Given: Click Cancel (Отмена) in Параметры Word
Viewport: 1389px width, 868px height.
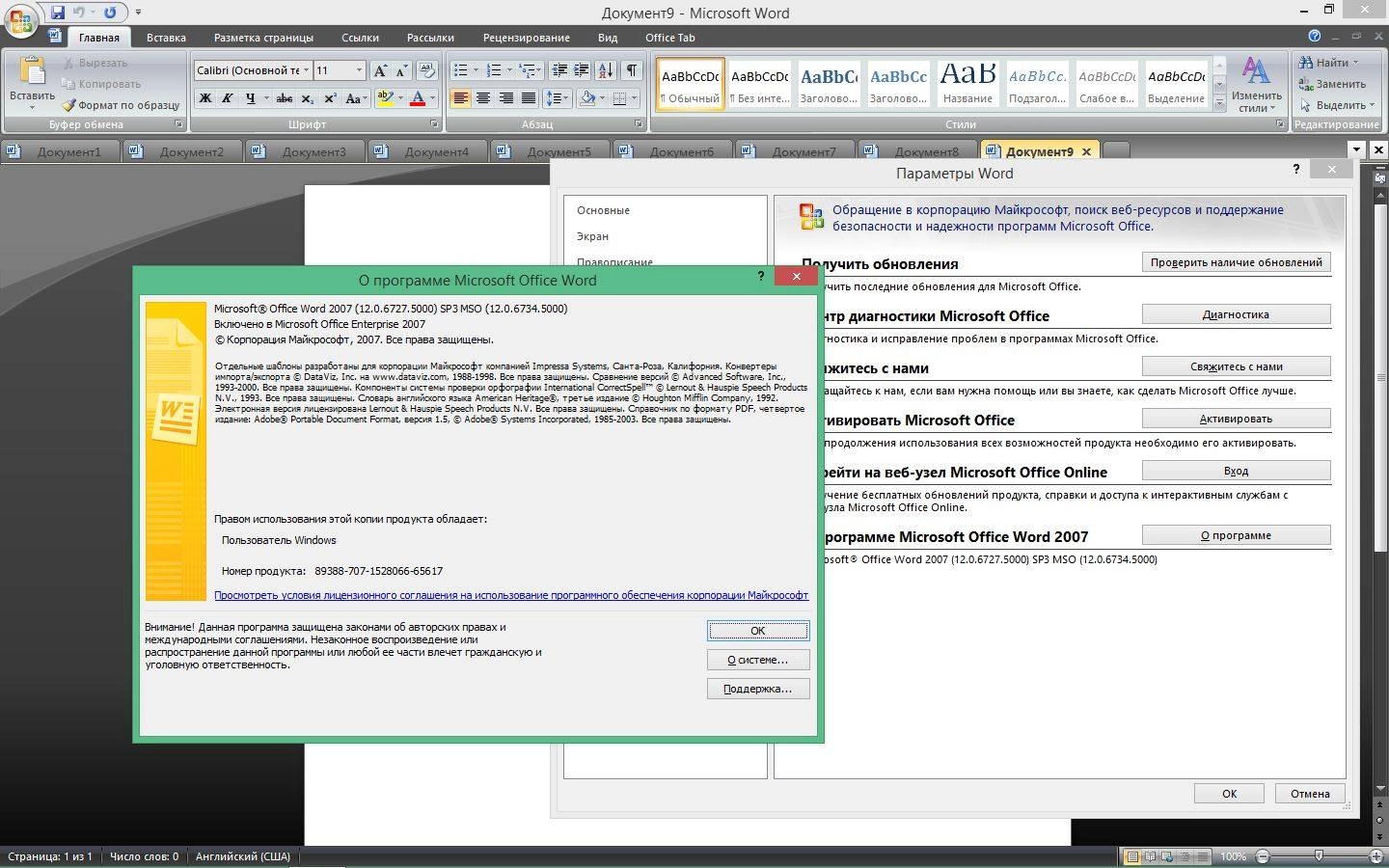Looking at the screenshot, I should click(x=1309, y=794).
